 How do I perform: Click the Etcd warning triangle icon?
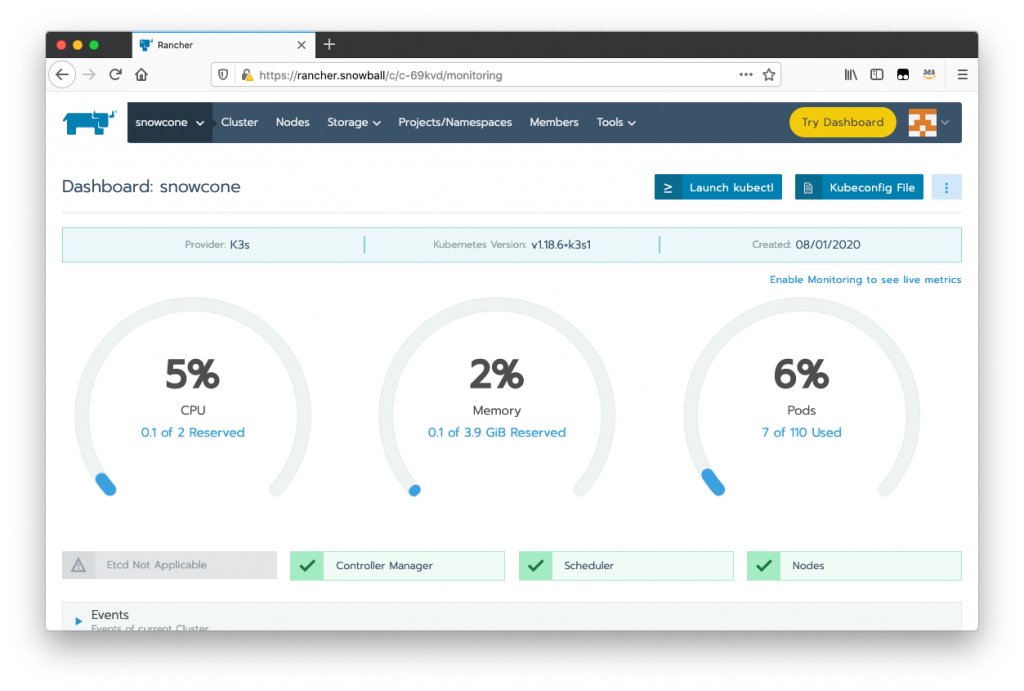click(78, 566)
